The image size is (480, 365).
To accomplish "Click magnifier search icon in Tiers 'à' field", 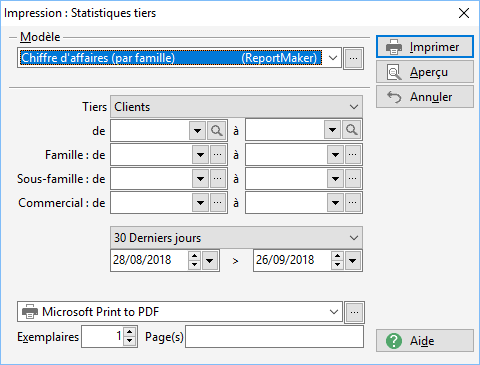I will point(352,130).
